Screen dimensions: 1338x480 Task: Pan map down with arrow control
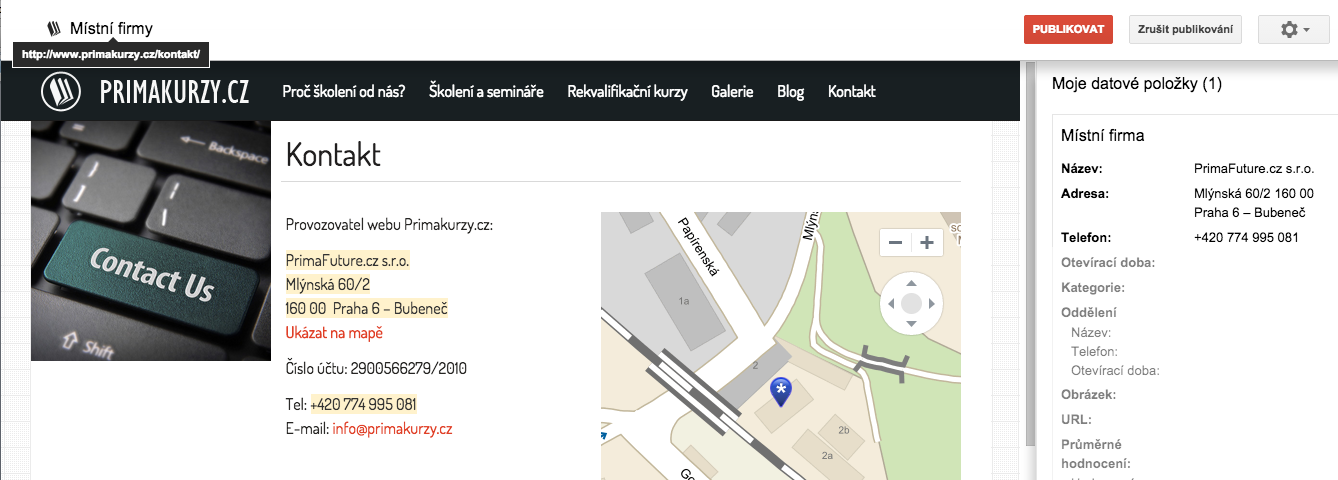(911, 324)
